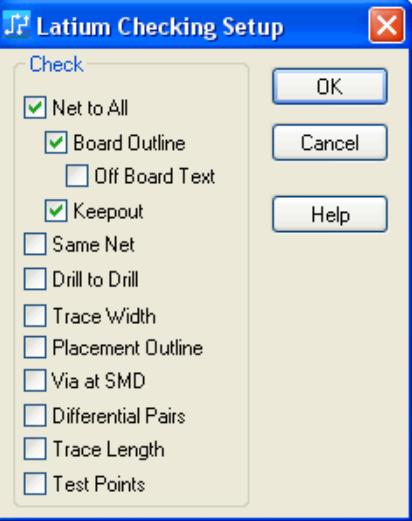Disable the Board Outline check
This screenshot has height=521, width=412.
coord(56,142)
